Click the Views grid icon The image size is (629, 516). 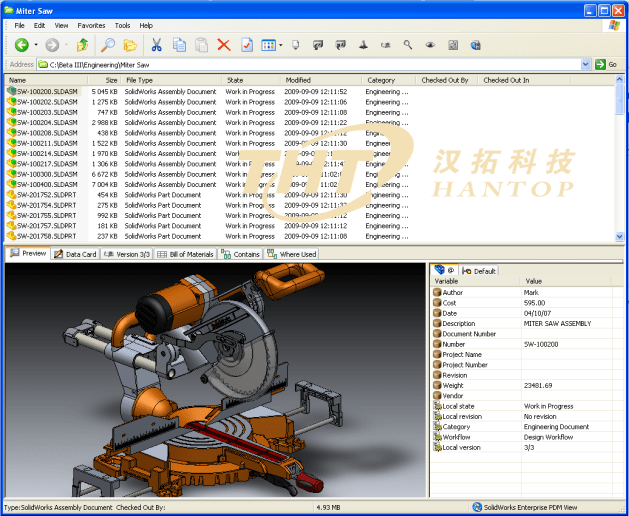coord(268,45)
